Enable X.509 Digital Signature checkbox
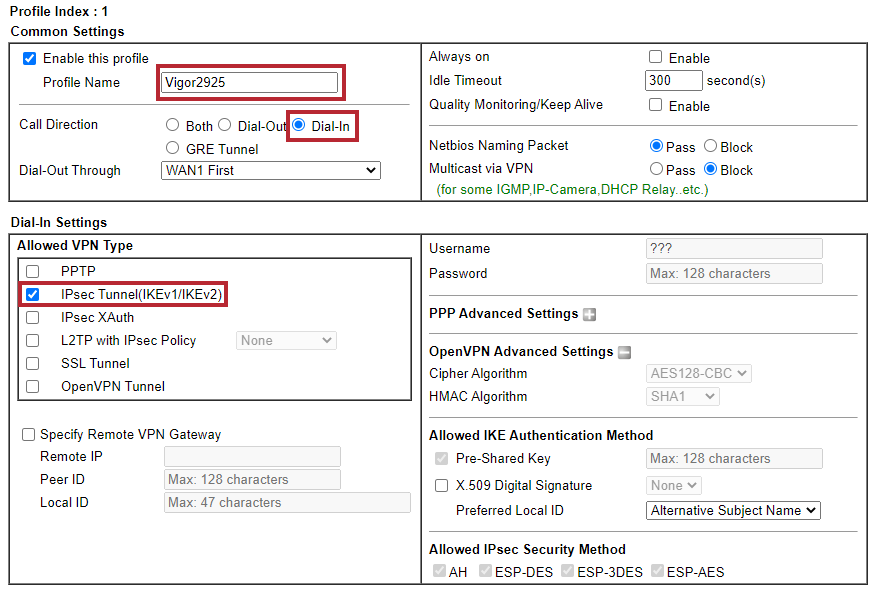Screen dimensions: 883x592 point(442,486)
